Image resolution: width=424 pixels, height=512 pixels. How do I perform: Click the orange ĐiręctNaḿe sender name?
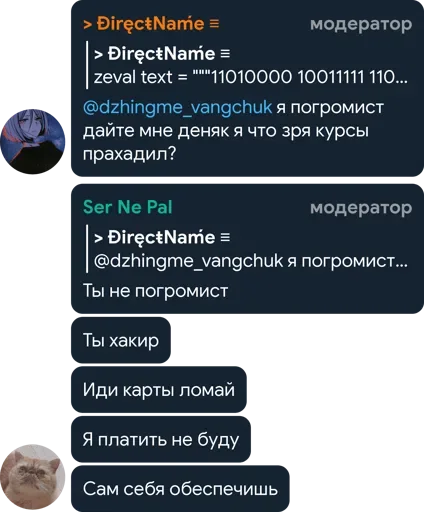coord(151,24)
